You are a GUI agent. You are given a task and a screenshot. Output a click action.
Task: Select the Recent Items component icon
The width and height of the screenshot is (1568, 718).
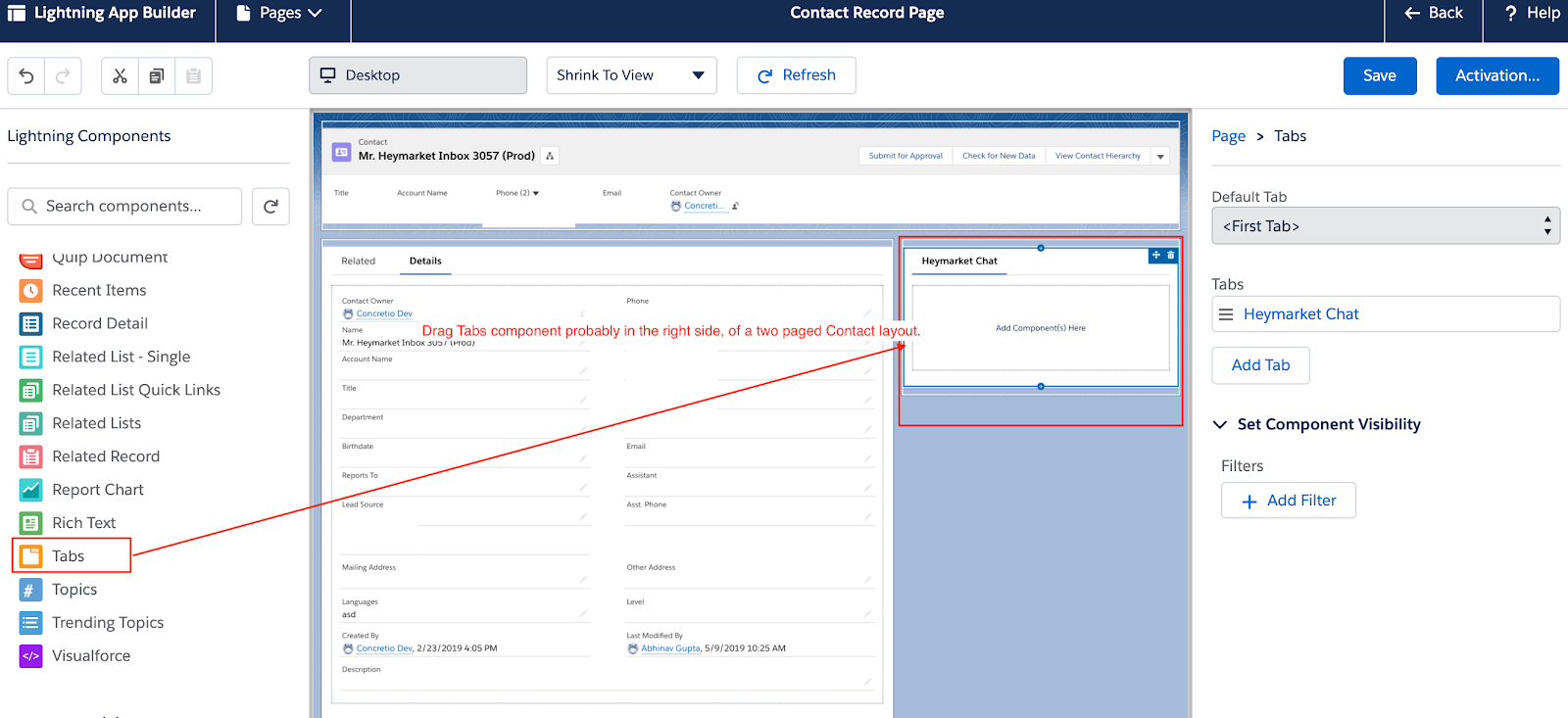click(x=31, y=291)
